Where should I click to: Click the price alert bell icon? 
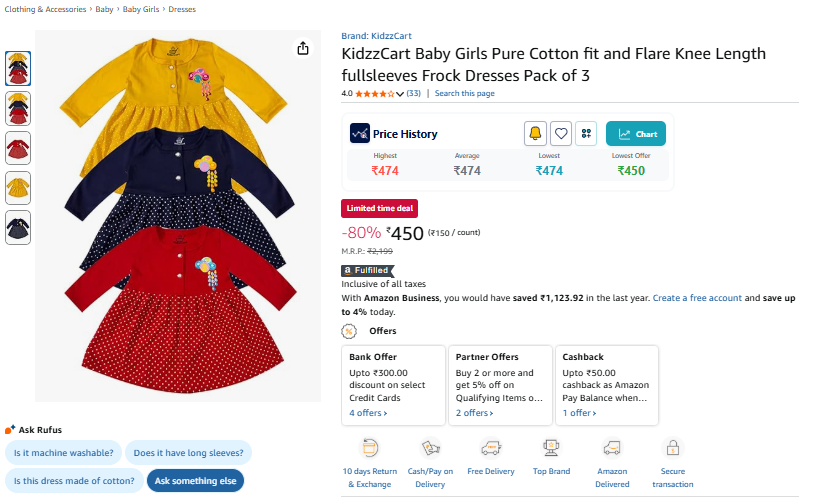(x=535, y=133)
